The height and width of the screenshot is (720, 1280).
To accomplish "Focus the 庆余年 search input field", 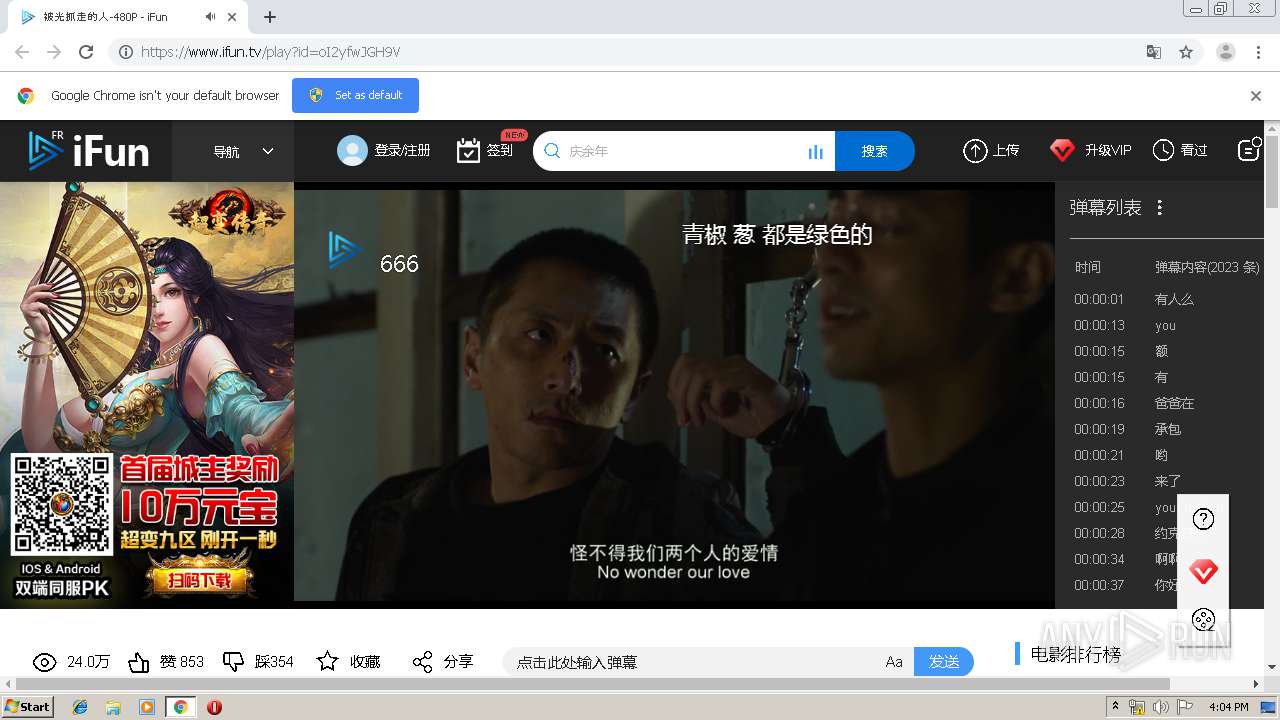I will pos(683,151).
